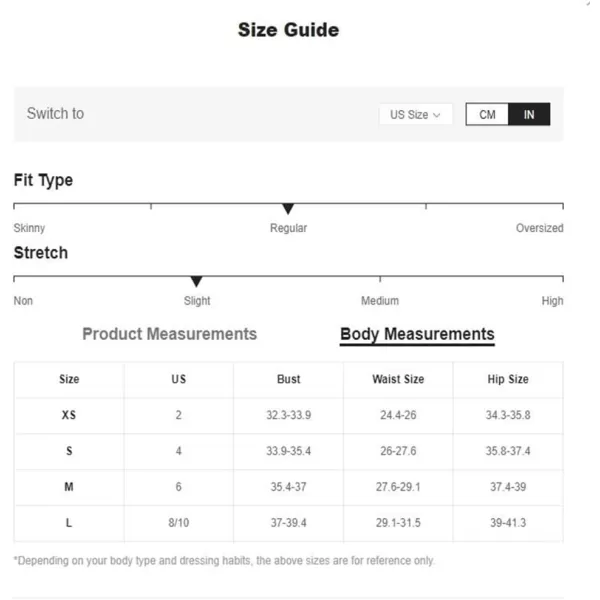
Task: Click the US column header
Action: 179,379
